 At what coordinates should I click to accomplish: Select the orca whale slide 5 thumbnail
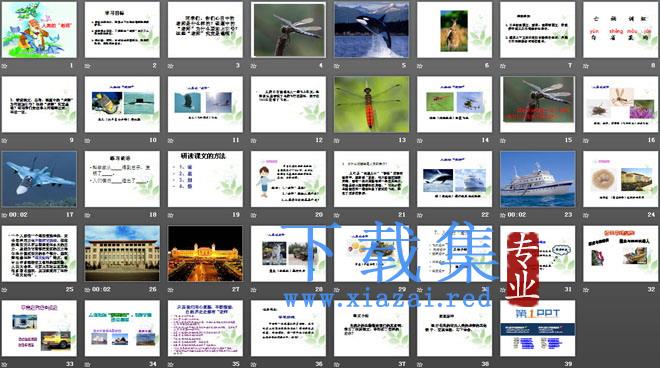[x=371, y=29]
